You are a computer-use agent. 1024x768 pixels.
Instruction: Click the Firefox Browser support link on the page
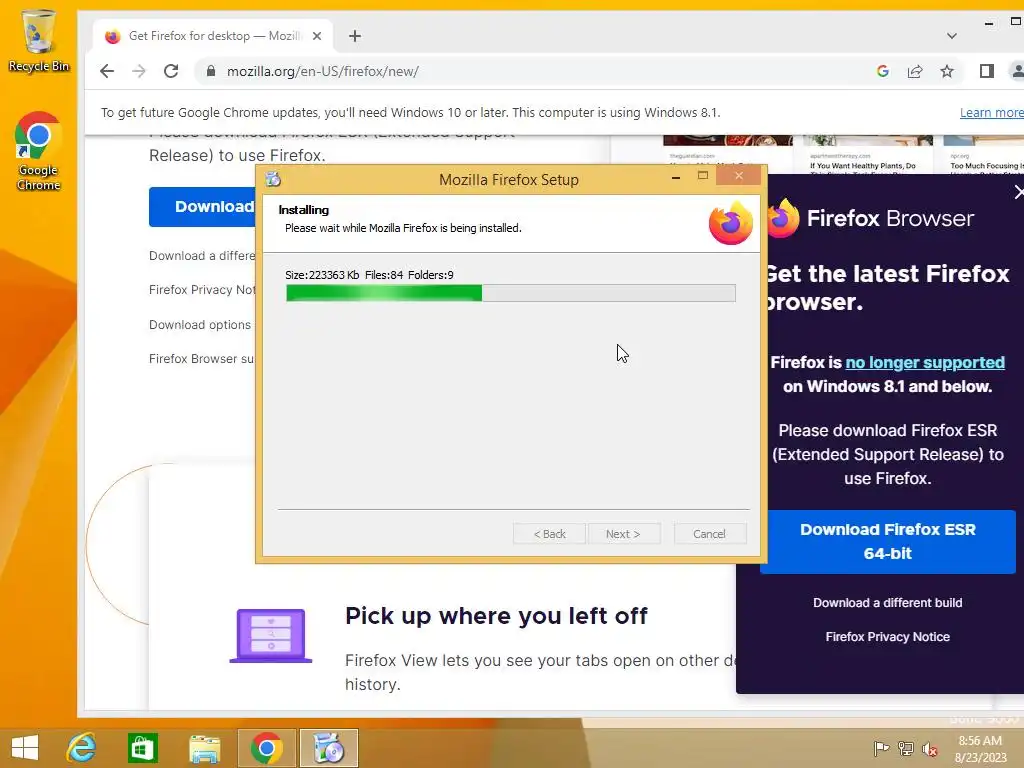[202, 359]
